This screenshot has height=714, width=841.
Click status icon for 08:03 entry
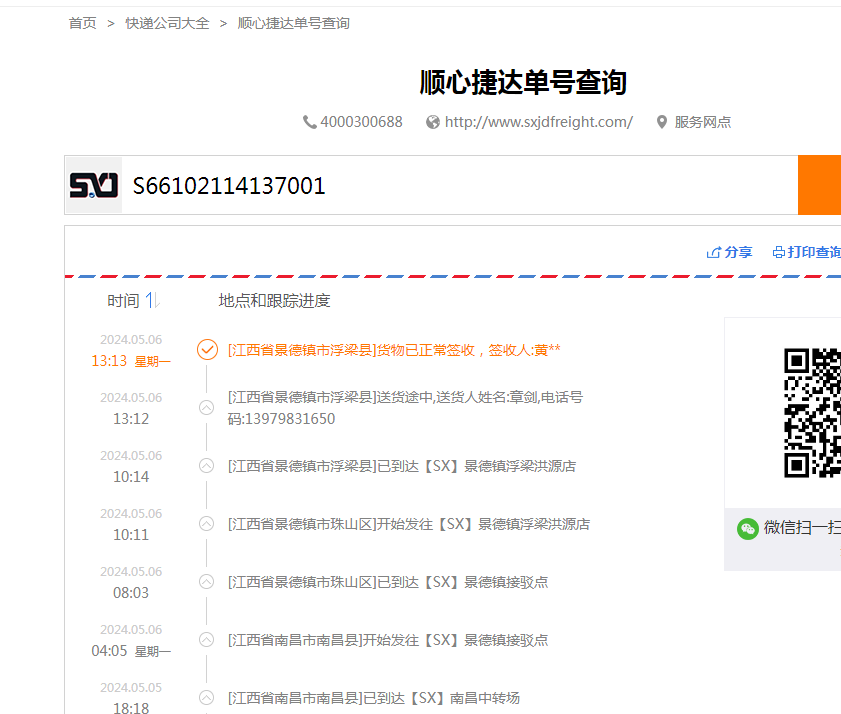click(206, 581)
